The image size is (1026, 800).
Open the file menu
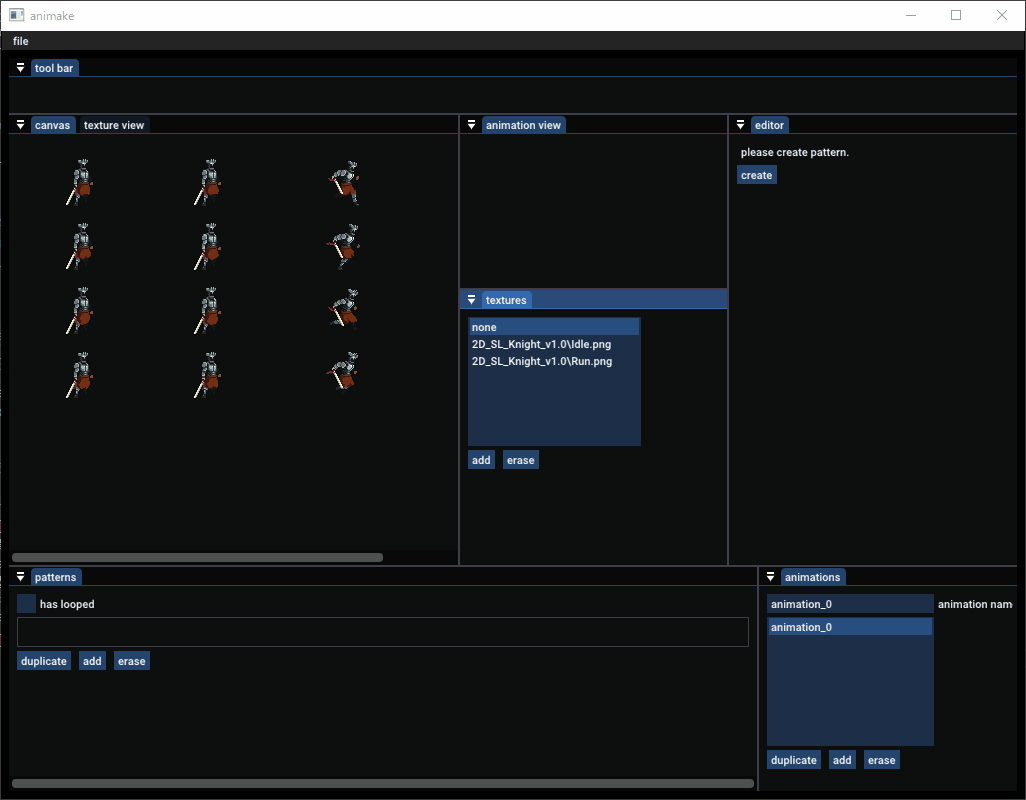coord(20,41)
